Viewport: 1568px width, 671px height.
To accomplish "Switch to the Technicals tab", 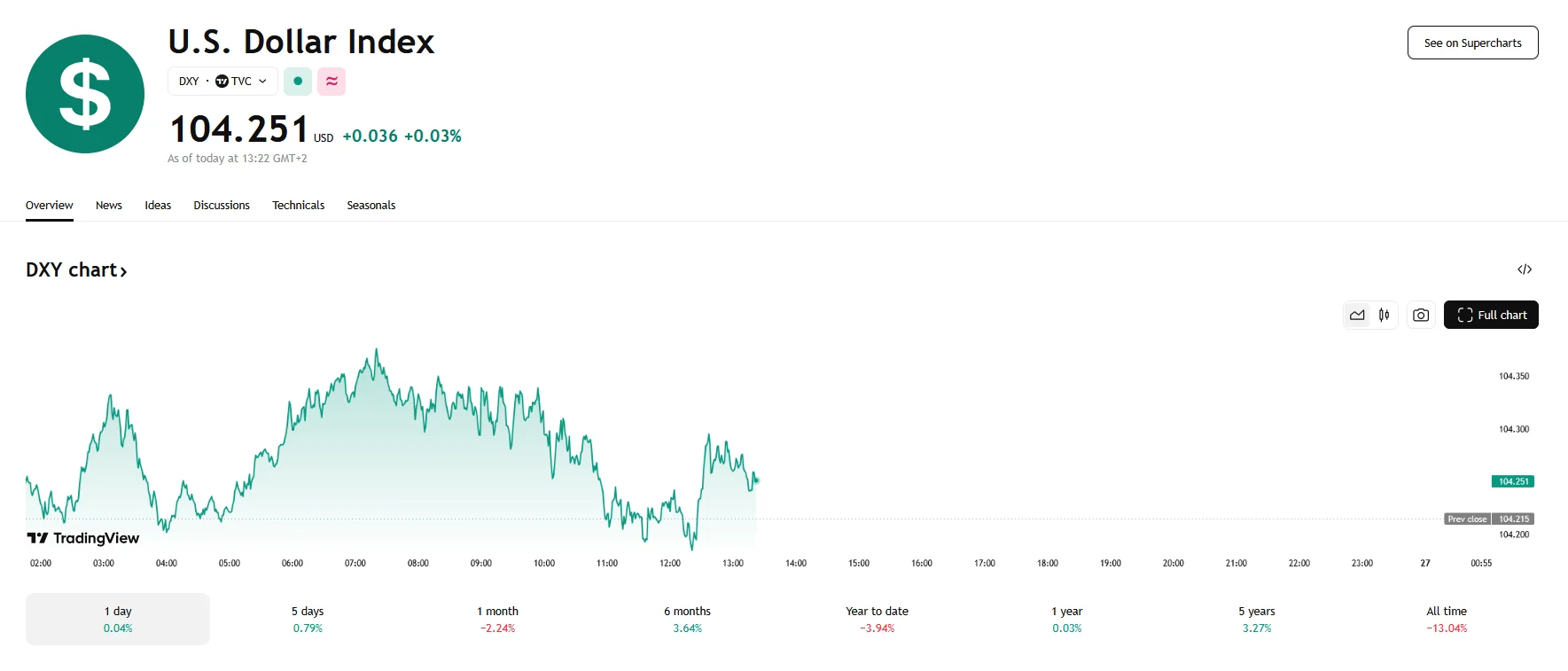I will click(x=298, y=206).
